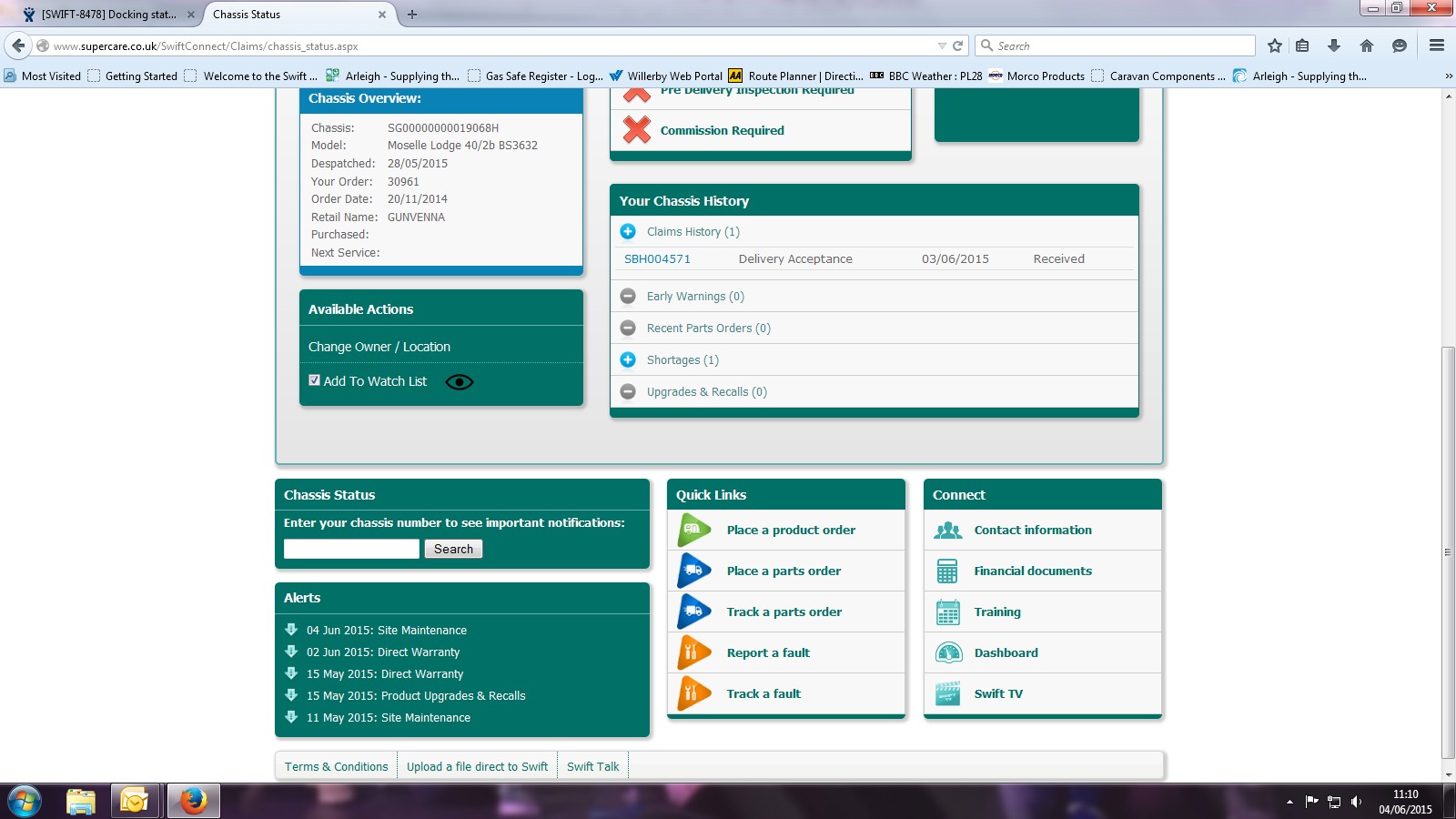The image size is (1456, 819).
Task: Collapse the Claims History section
Action: (628, 232)
